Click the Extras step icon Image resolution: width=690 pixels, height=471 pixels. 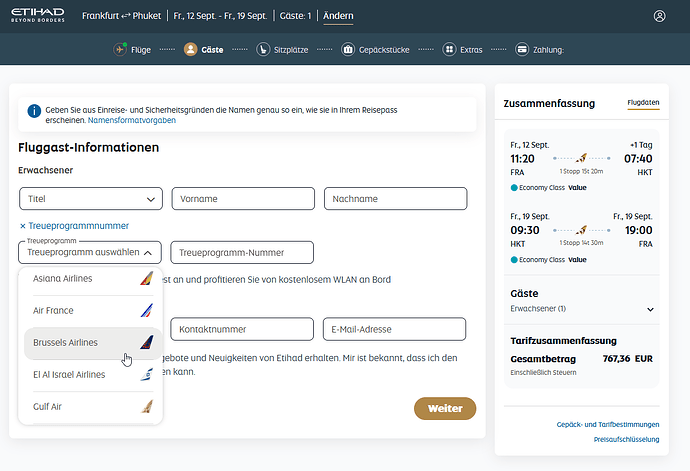tap(449, 49)
